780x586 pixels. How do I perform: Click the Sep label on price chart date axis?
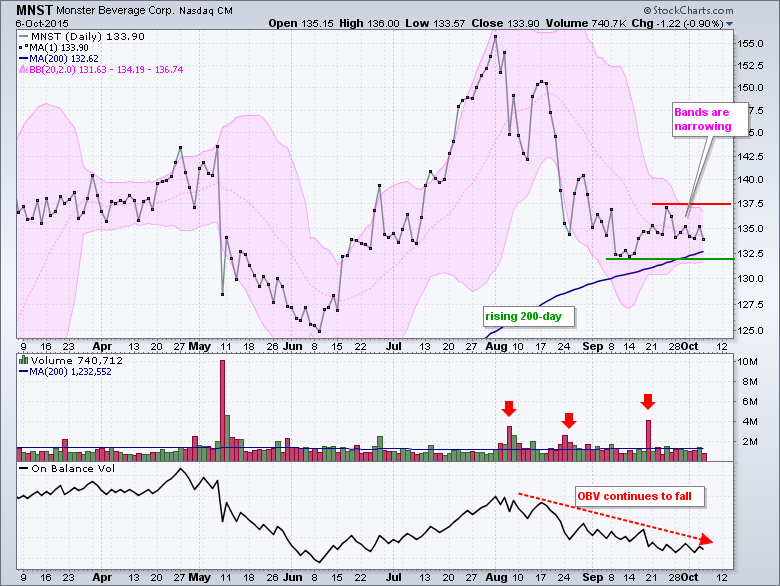[x=592, y=347]
